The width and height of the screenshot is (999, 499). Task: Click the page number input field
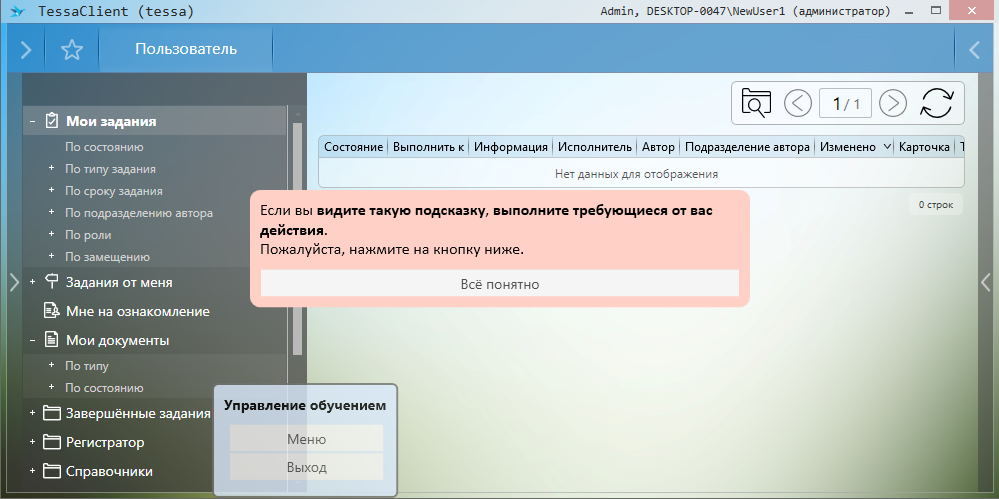pyautogui.click(x=845, y=103)
